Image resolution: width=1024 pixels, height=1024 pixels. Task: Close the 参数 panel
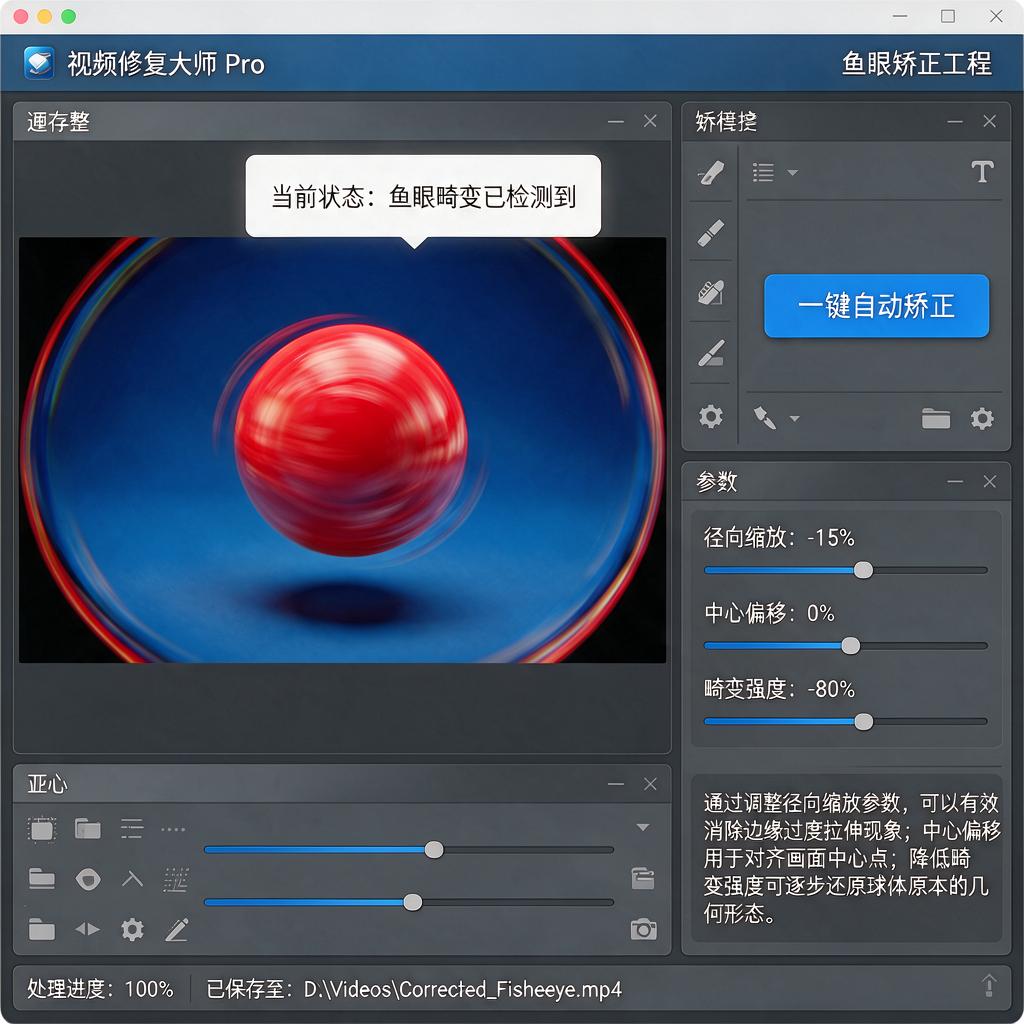click(989, 481)
